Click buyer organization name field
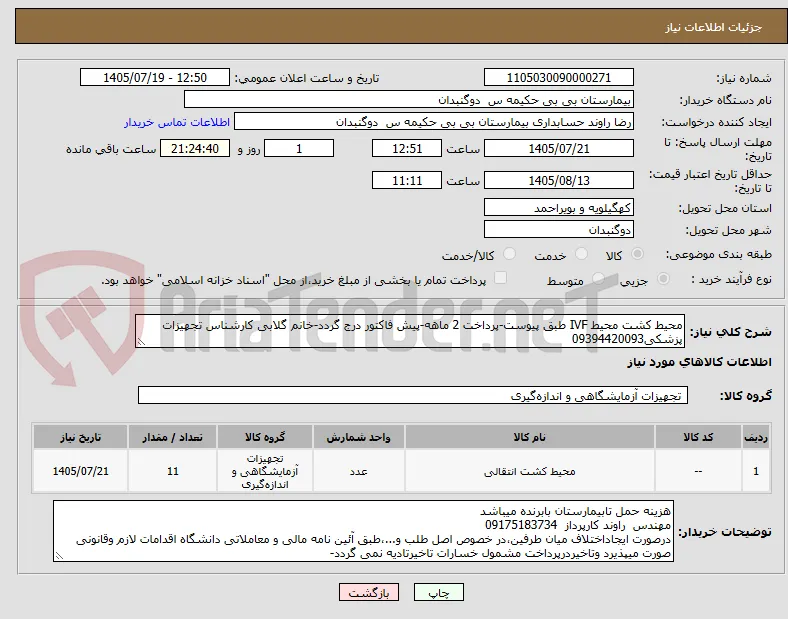The height and width of the screenshot is (619, 788). pos(409,99)
